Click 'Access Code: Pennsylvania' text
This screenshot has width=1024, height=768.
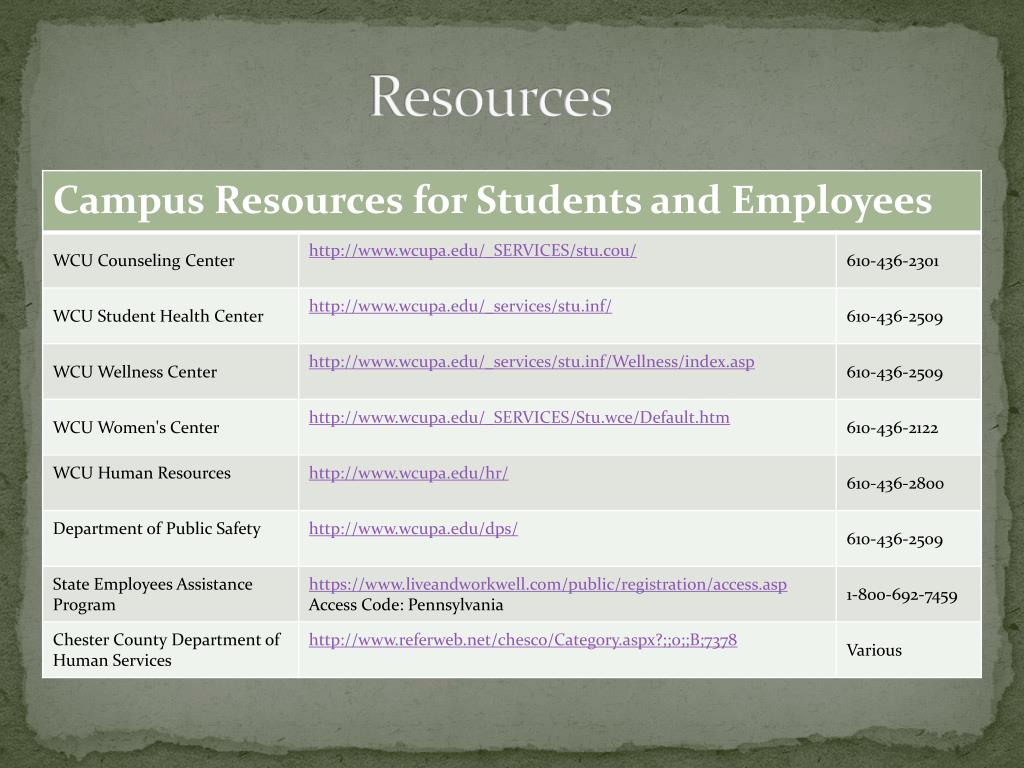click(406, 605)
